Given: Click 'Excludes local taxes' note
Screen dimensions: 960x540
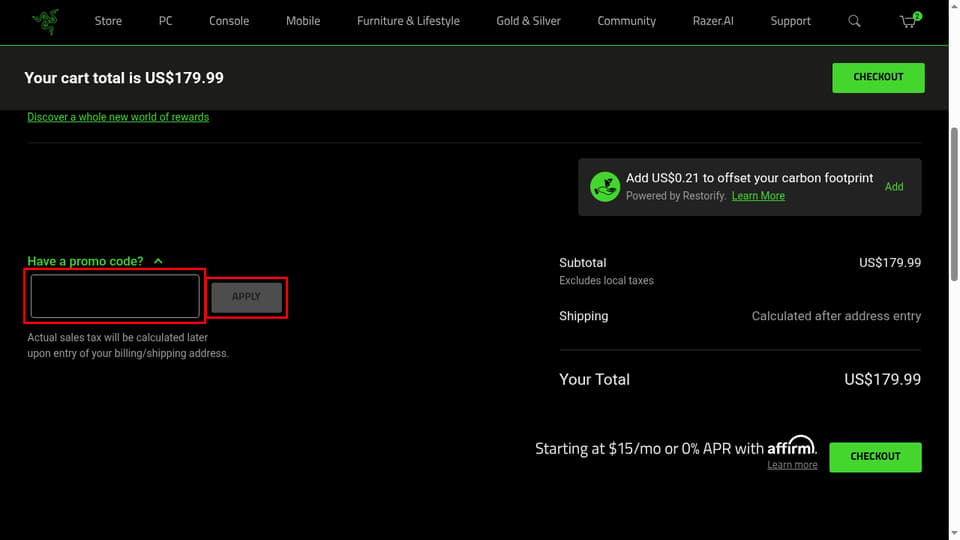Looking at the screenshot, I should click(x=606, y=280).
